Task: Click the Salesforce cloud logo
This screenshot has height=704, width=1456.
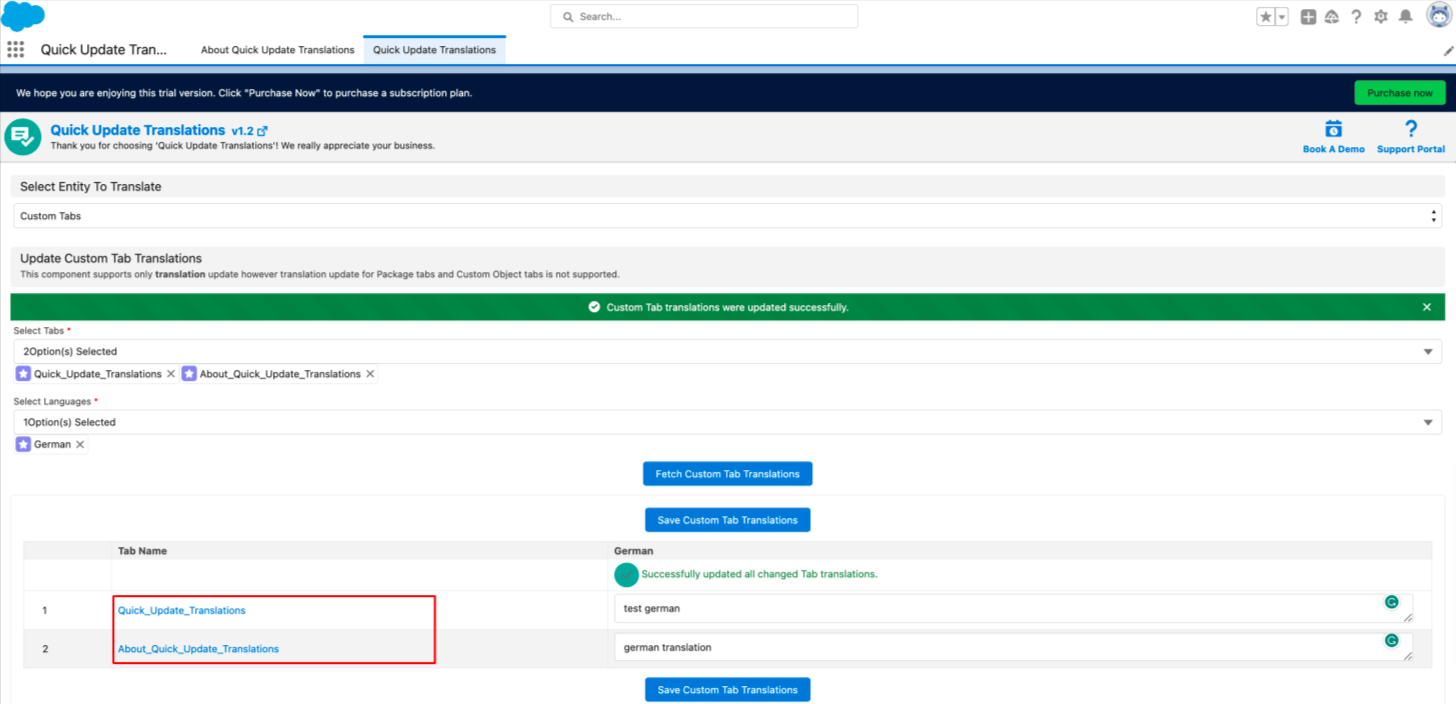Action: (x=23, y=16)
